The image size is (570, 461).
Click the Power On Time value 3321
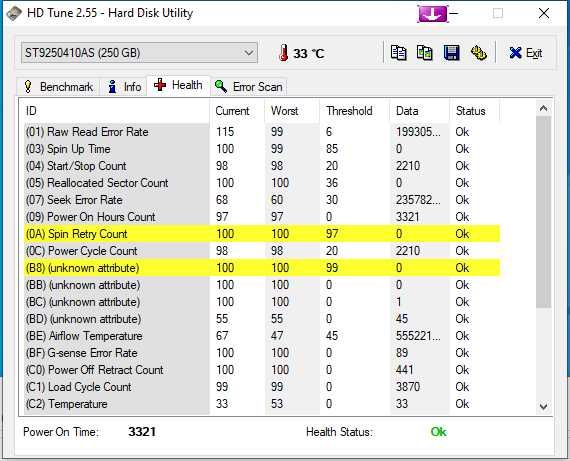[x=142, y=432]
